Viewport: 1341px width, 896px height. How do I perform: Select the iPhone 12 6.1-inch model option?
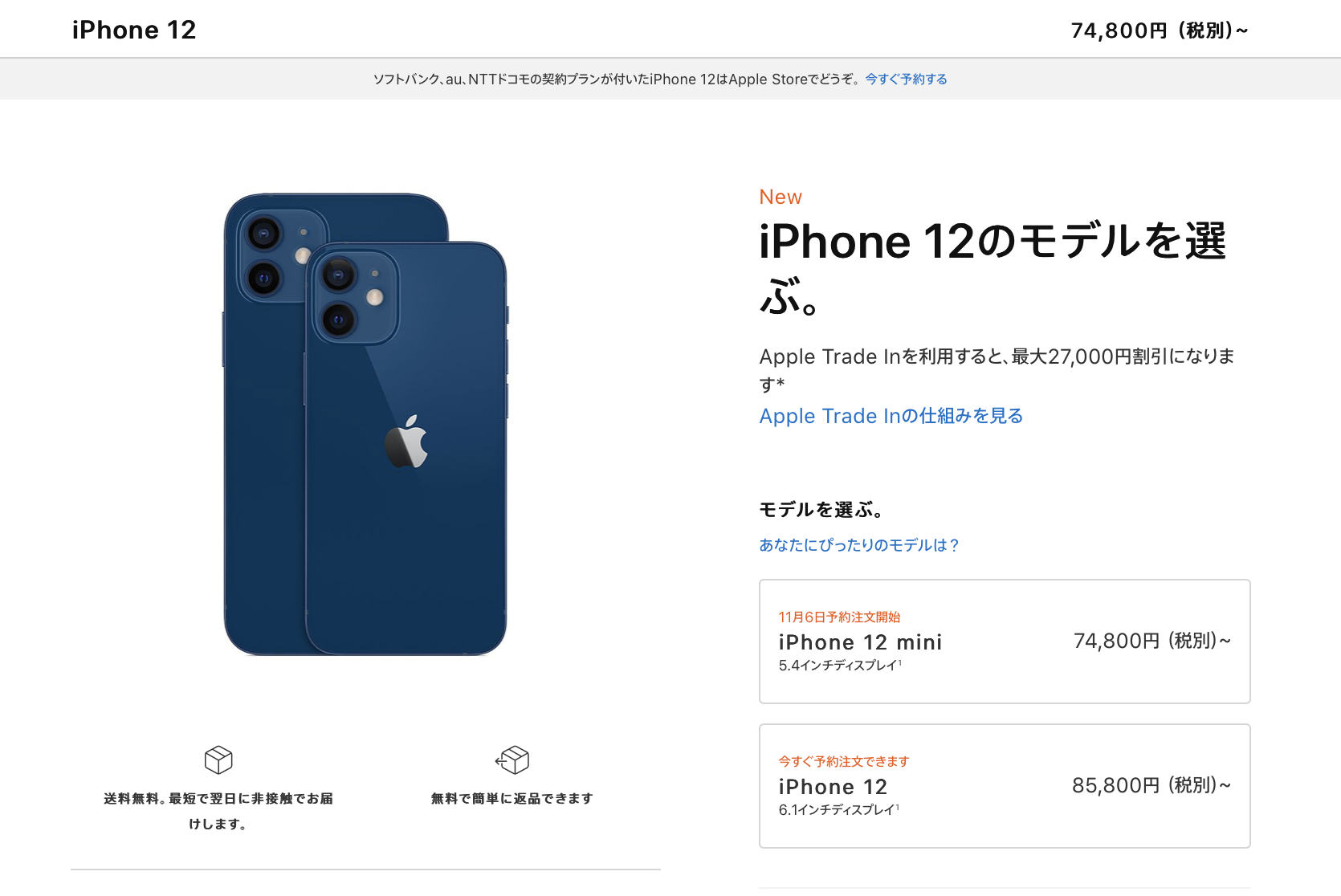point(1005,786)
